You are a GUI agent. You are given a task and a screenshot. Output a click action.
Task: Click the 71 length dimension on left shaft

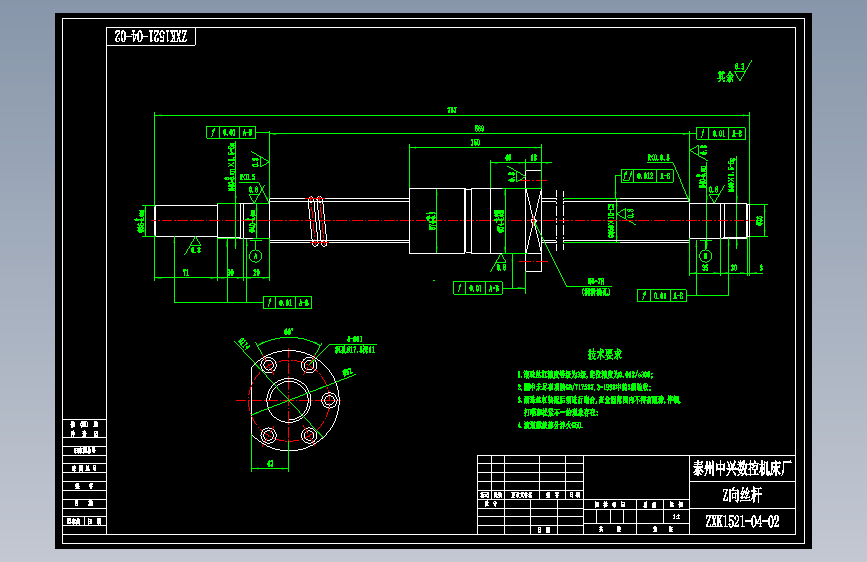coord(186,273)
